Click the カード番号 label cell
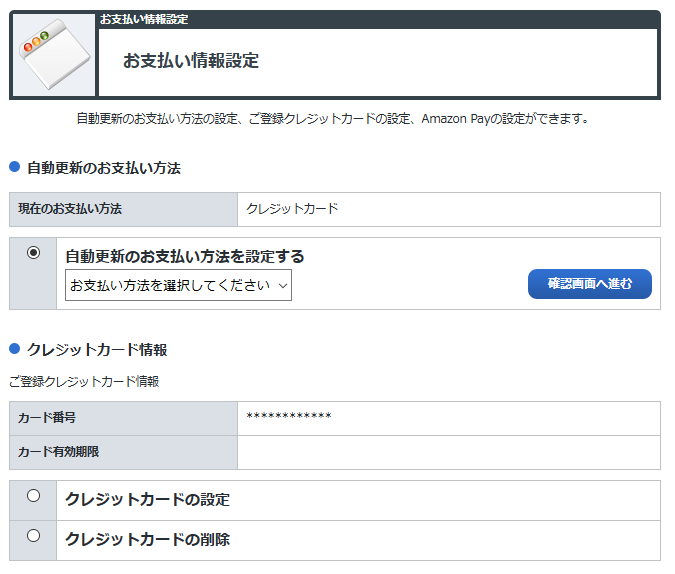The height and width of the screenshot is (574, 675). (124, 418)
